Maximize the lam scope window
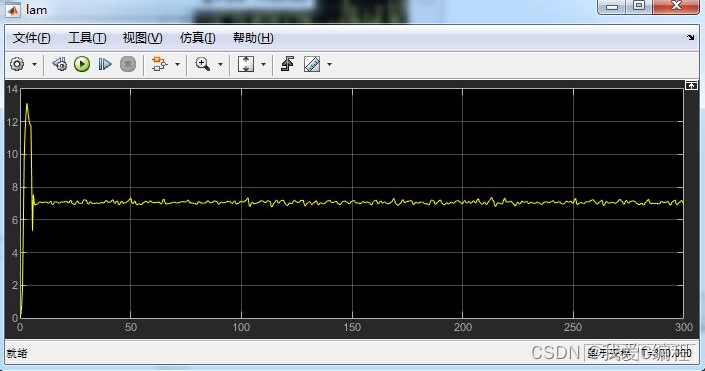Screen dimensions: 705x371 coord(639,6)
